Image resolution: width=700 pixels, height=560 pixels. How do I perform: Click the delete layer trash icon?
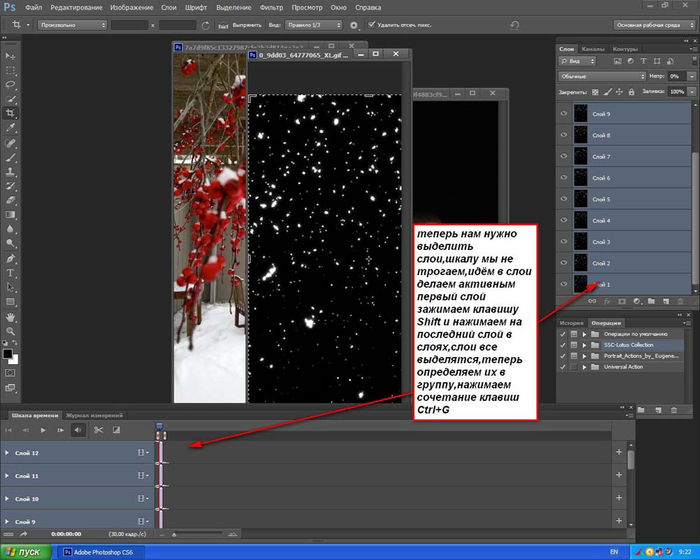click(x=680, y=301)
